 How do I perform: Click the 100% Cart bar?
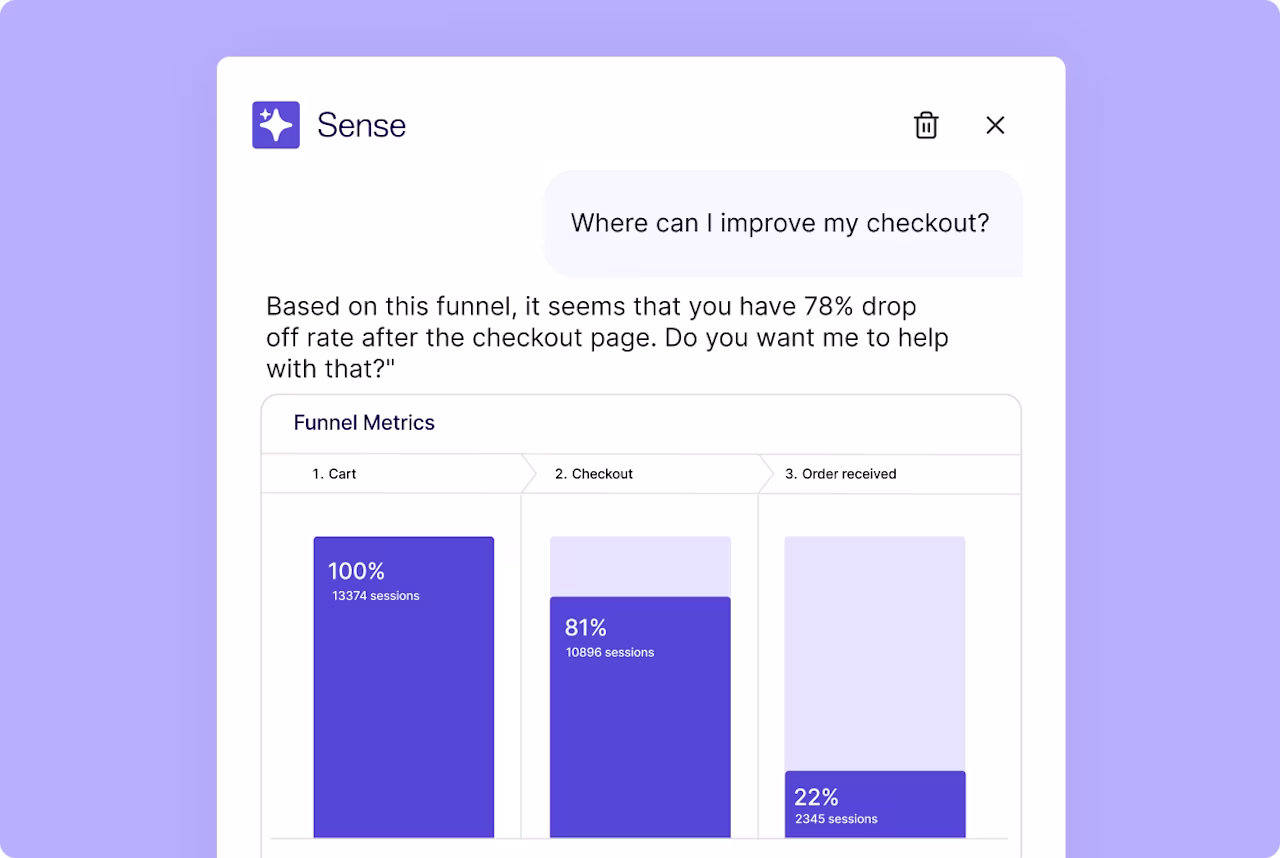pos(404,687)
